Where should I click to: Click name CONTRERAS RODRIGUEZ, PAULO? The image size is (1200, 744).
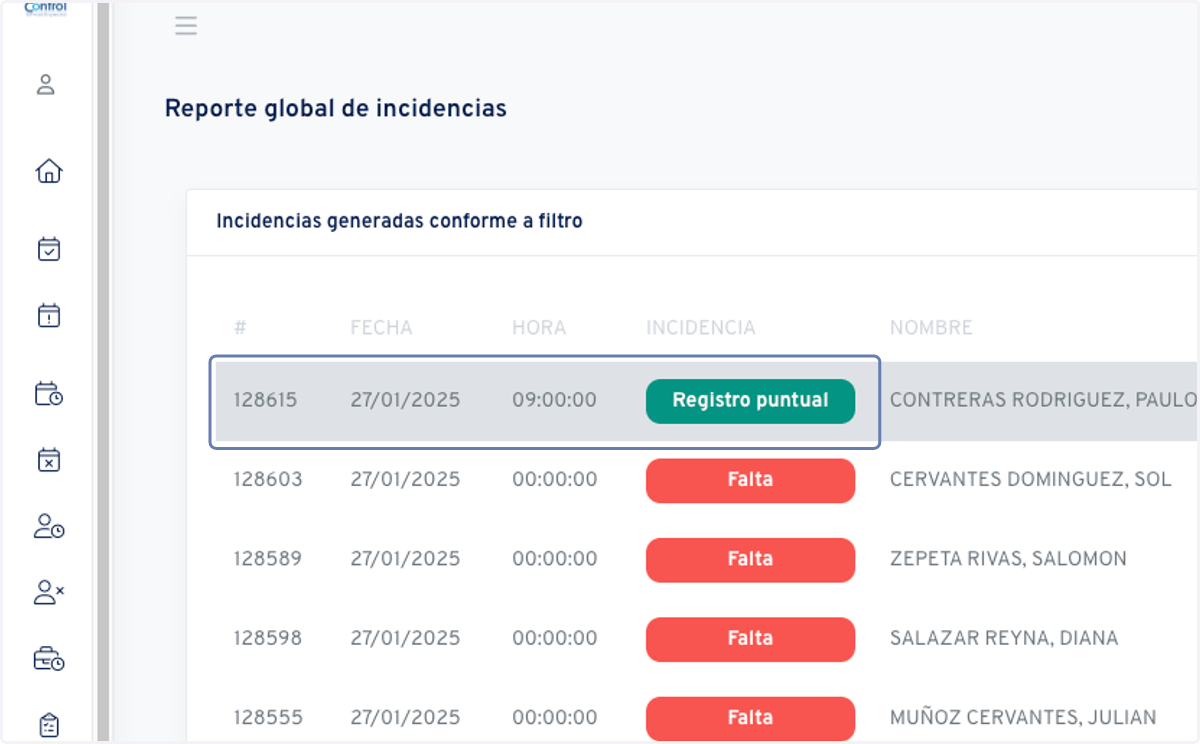pyautogui.click(x=1043, y=401)
